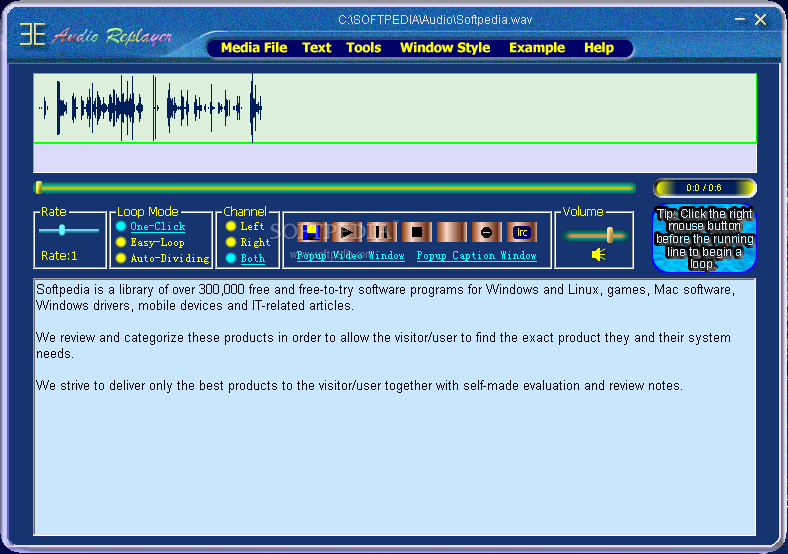Viewport: 788px width, 554px height.
Task: Open the Popup Video Window link
Action: coord(350,255)
